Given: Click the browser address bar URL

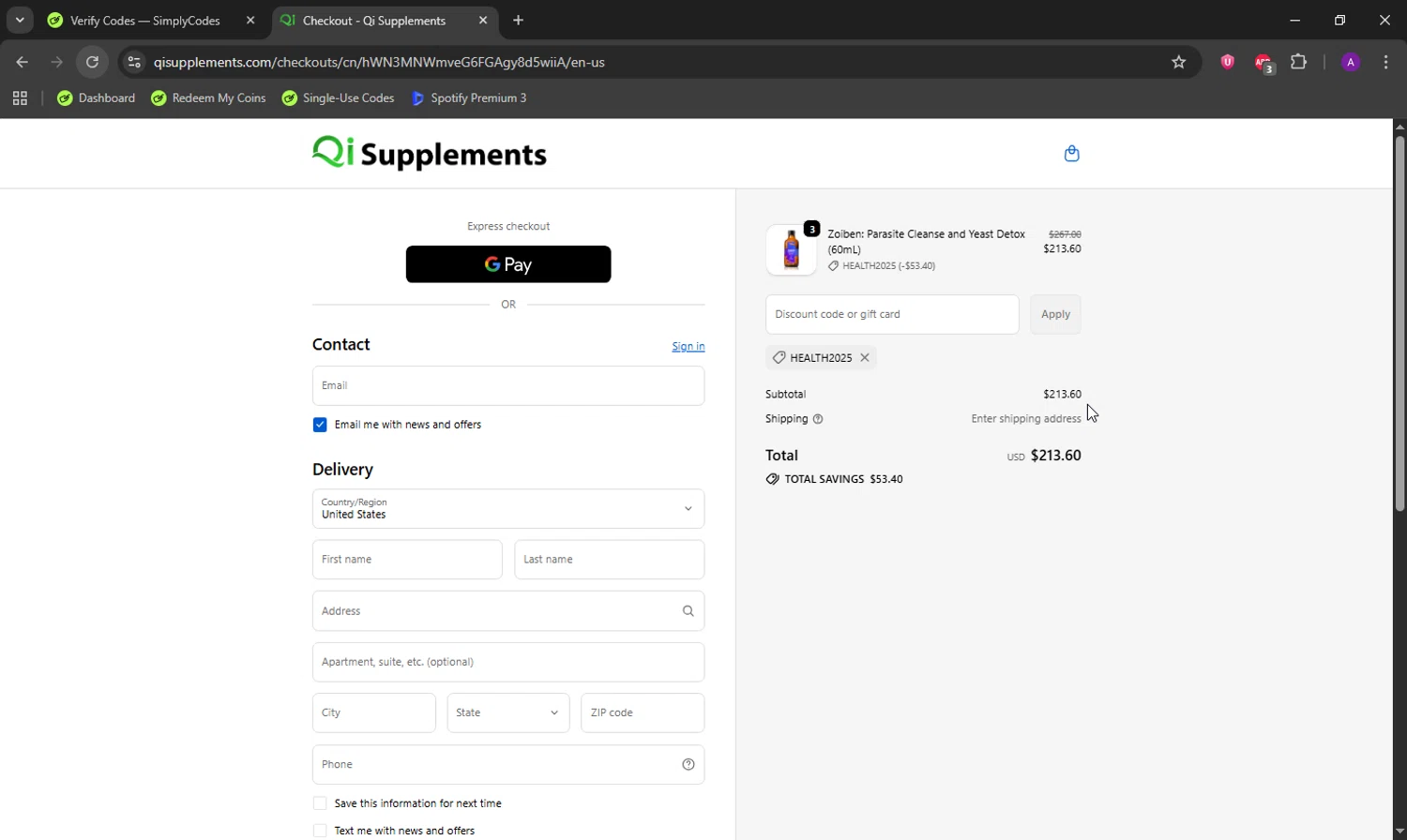Looking at the screenshot, I should (x=379, y=62).
